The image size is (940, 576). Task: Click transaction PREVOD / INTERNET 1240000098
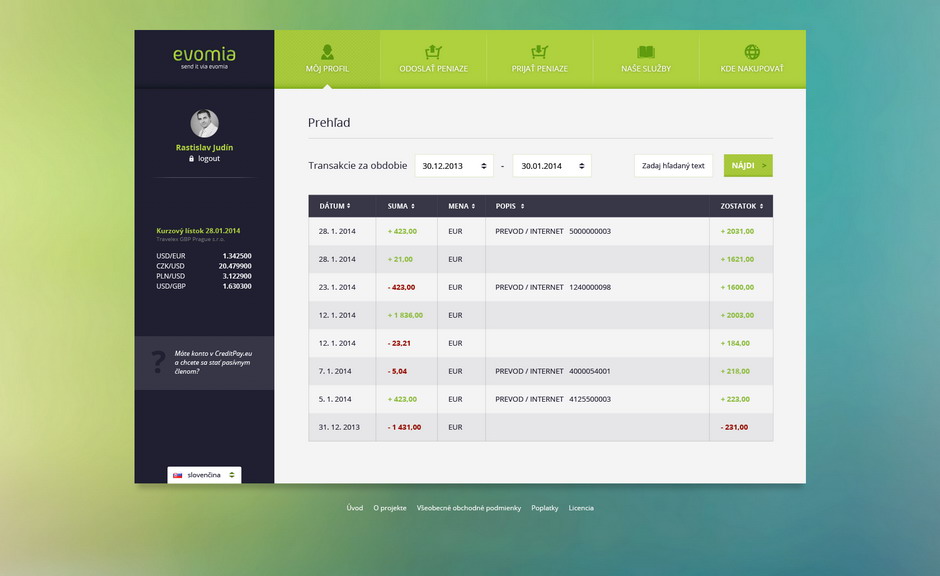(x=553, y=287)
